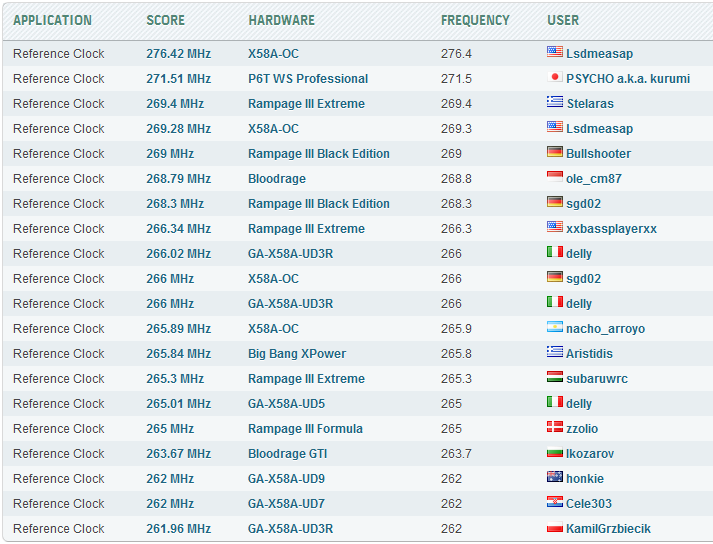Screen dimensions: 713x544
Task: Open P6T WS Professional hardware link
Action: [308, 79]
